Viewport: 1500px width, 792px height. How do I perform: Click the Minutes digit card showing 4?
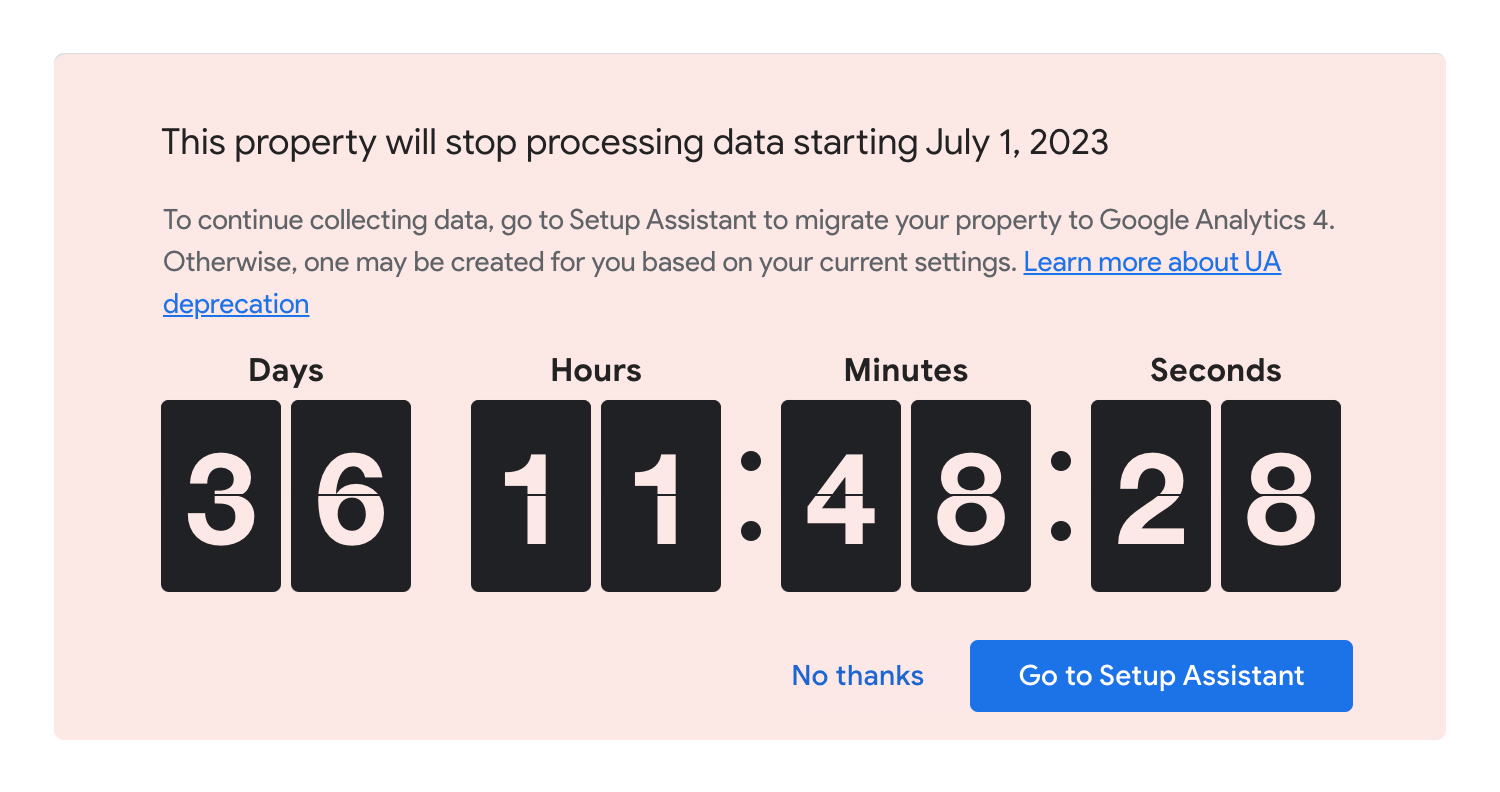pyautogui.click(x=841, y=496)
